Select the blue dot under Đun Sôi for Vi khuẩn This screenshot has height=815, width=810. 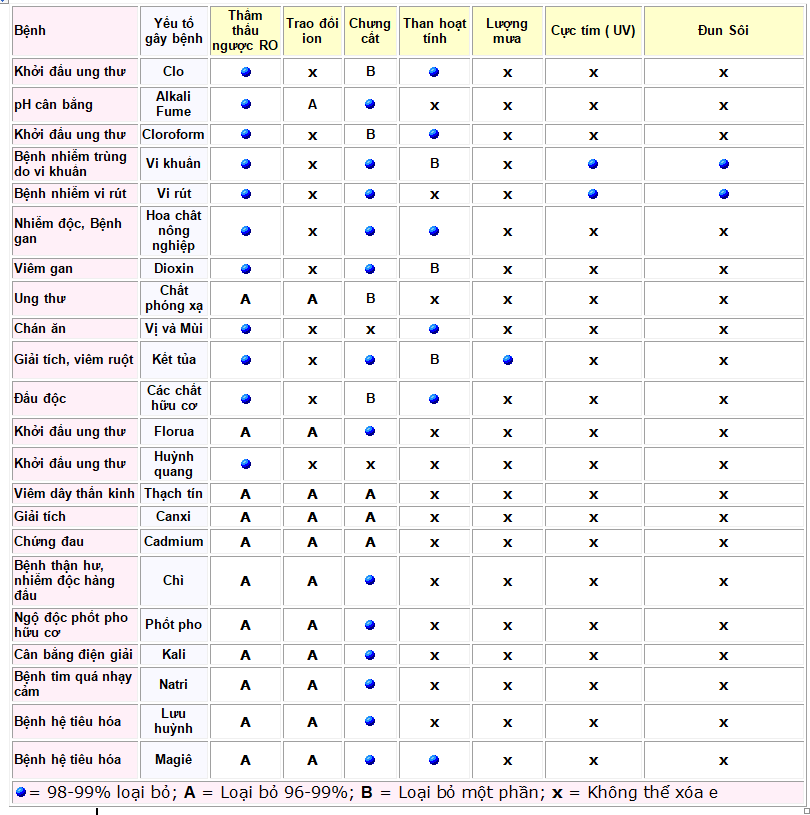(724, 164)
